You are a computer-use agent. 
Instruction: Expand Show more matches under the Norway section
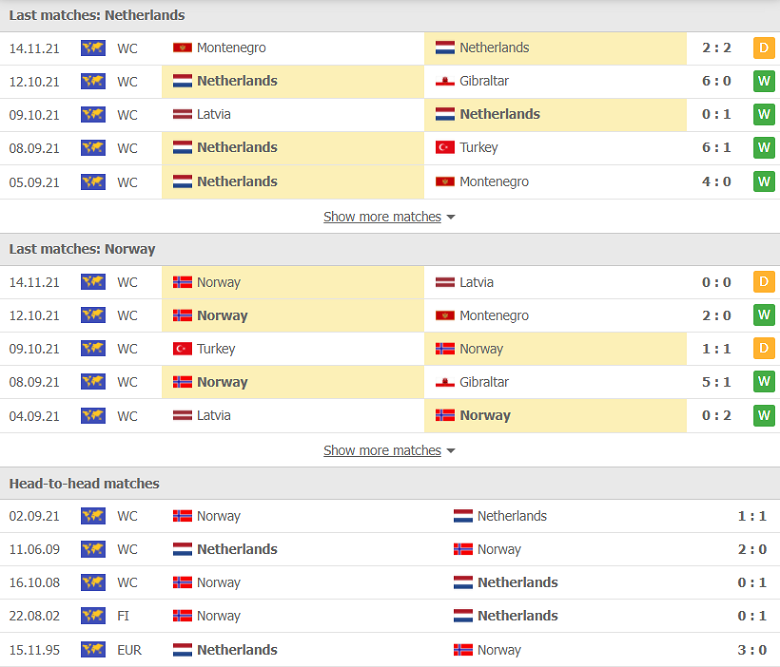pos(382,451)
